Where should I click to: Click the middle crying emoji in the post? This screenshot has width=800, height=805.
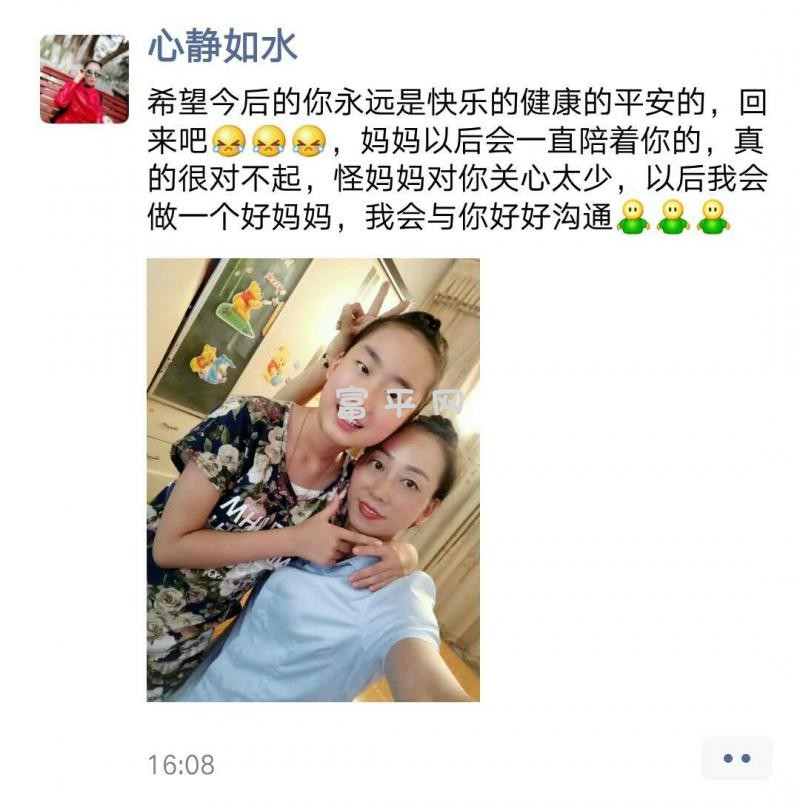(x=269, y=140)
